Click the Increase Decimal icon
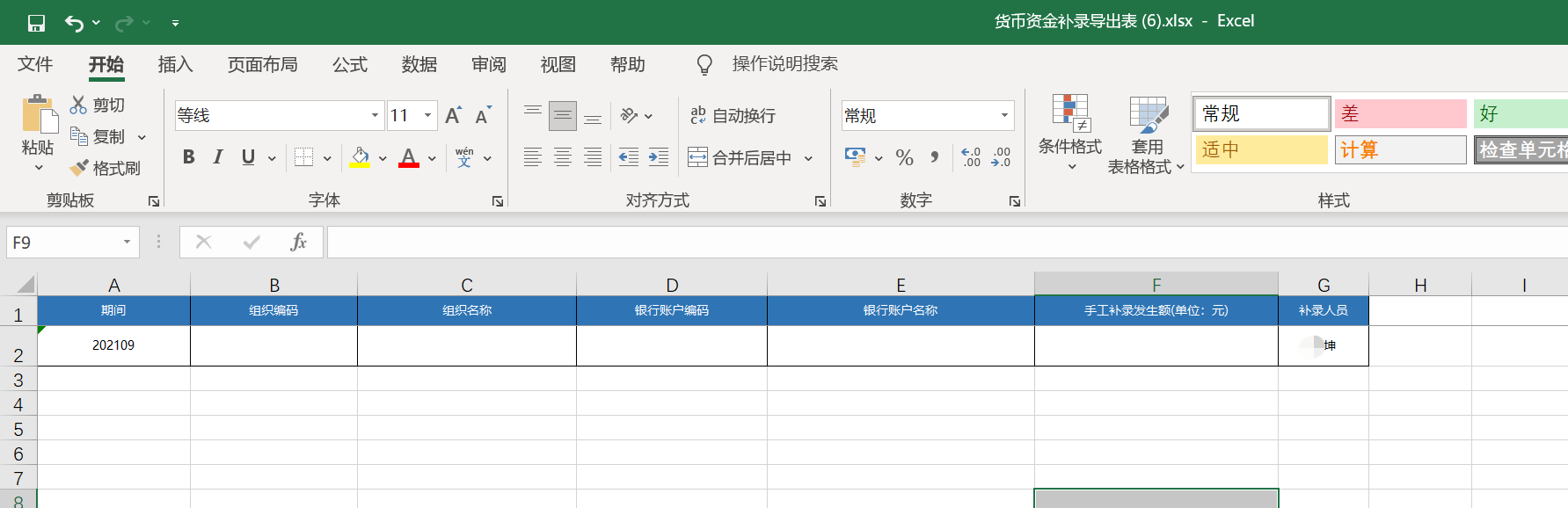The image size is (1568, 508). (971, 157)
